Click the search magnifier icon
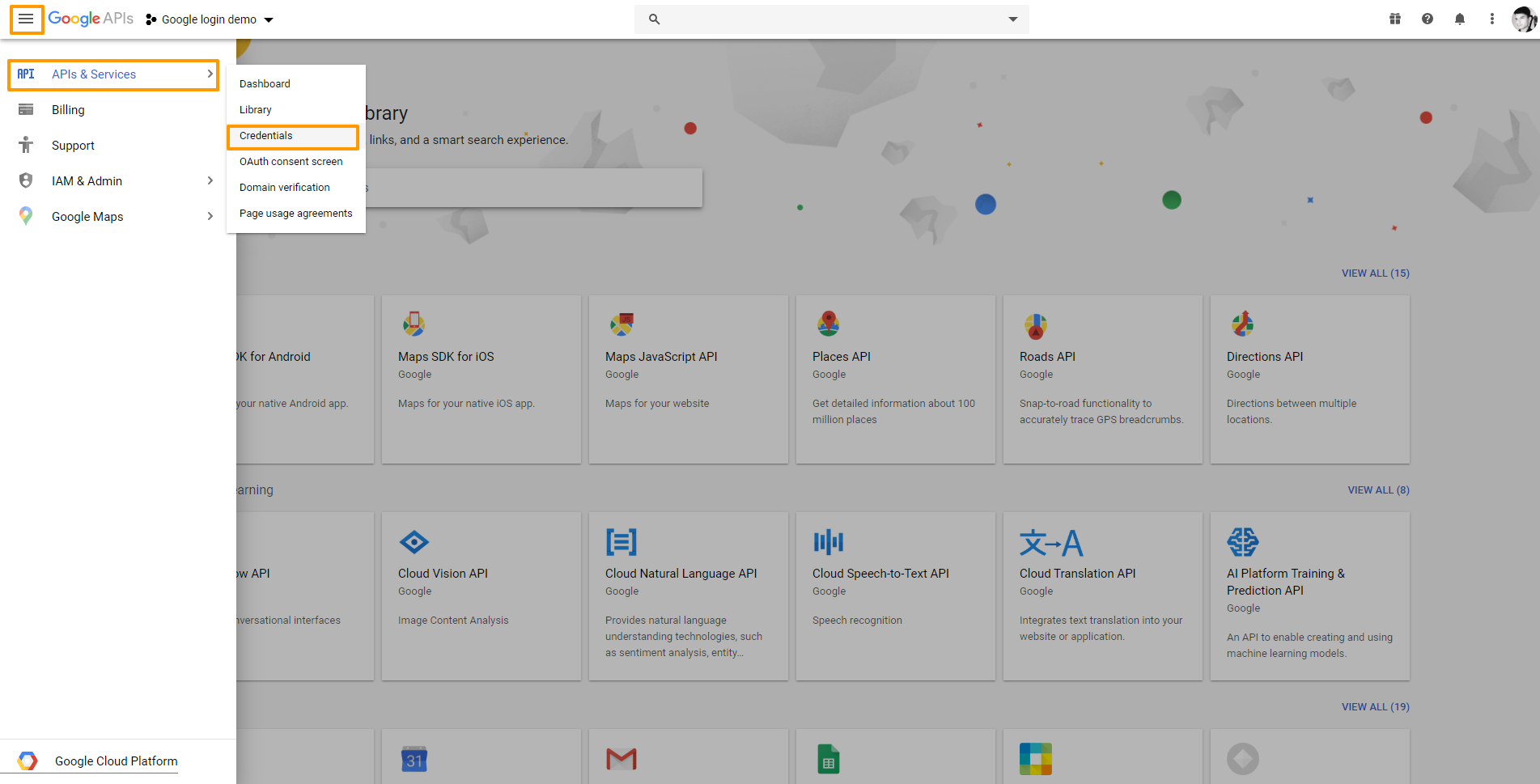Image resolution: width=1540 pixels, height=784 pixels. coord(654,19)
